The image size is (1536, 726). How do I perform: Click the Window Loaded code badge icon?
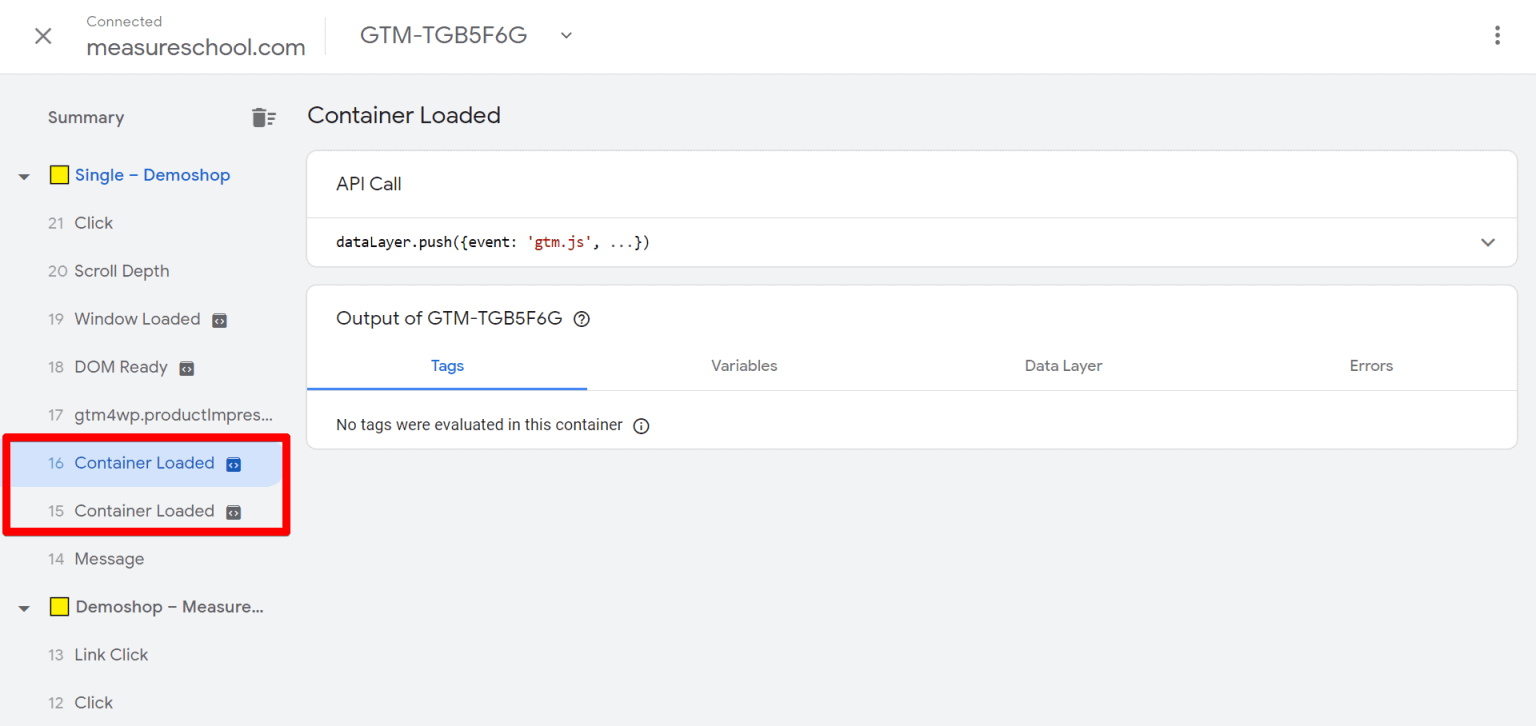[220, 320]
